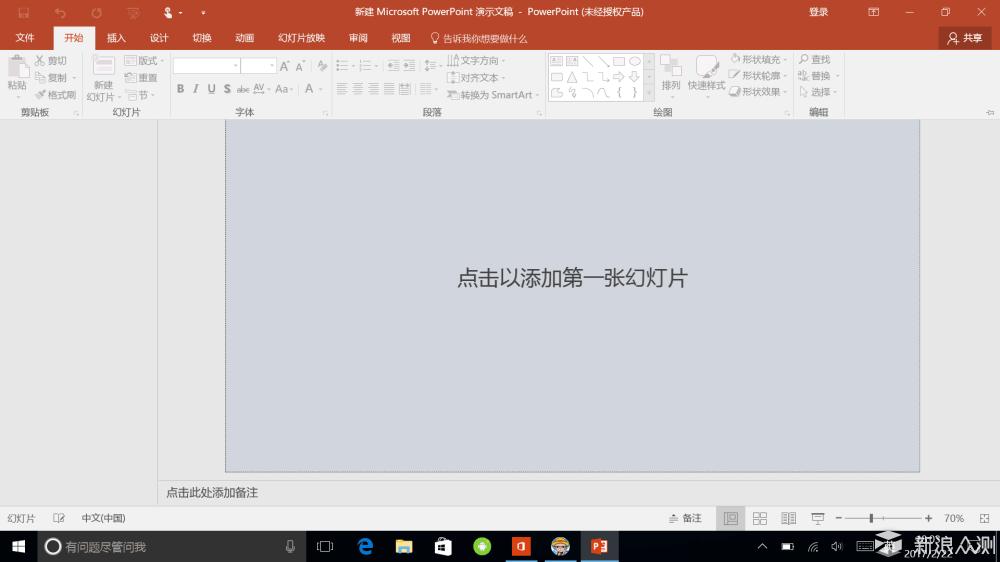Open the font size dropdown

pyautogui.click(x=272, y=66)
